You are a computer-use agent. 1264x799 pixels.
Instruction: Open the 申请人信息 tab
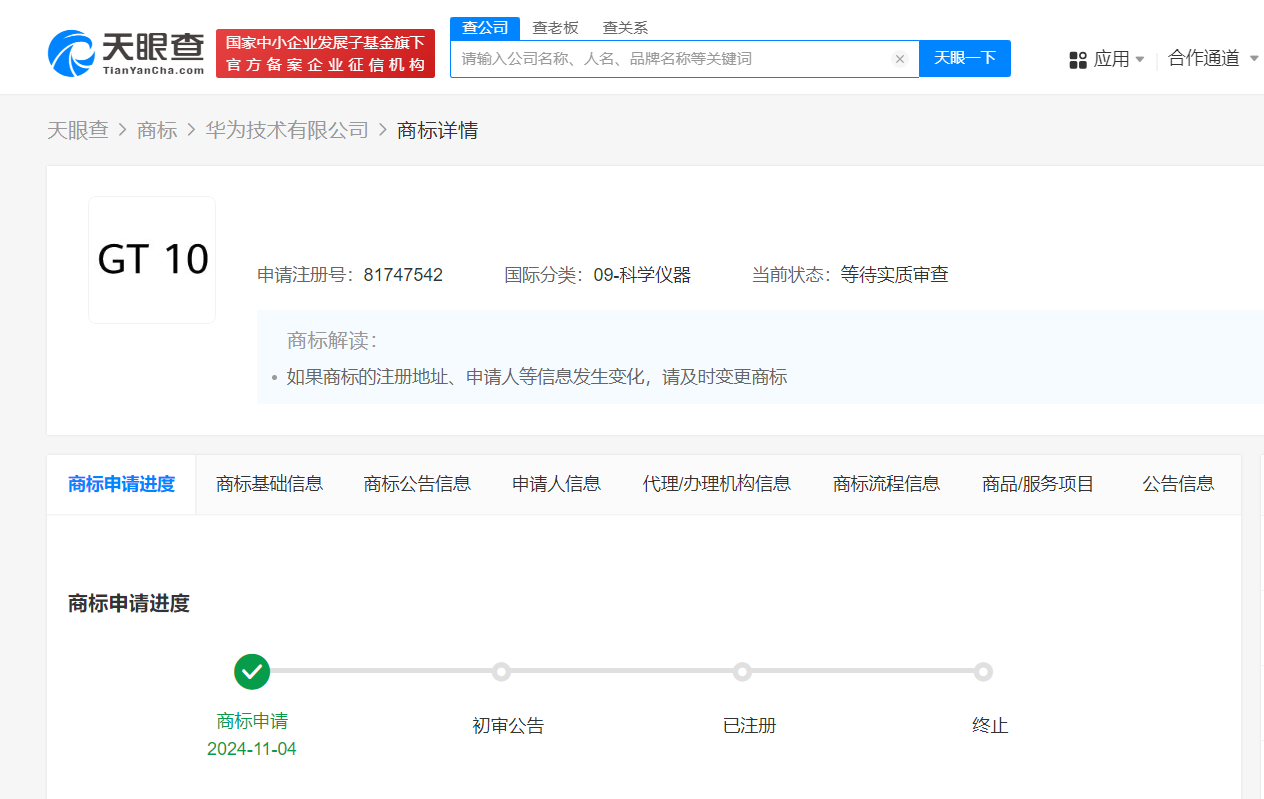coord(556,484)
